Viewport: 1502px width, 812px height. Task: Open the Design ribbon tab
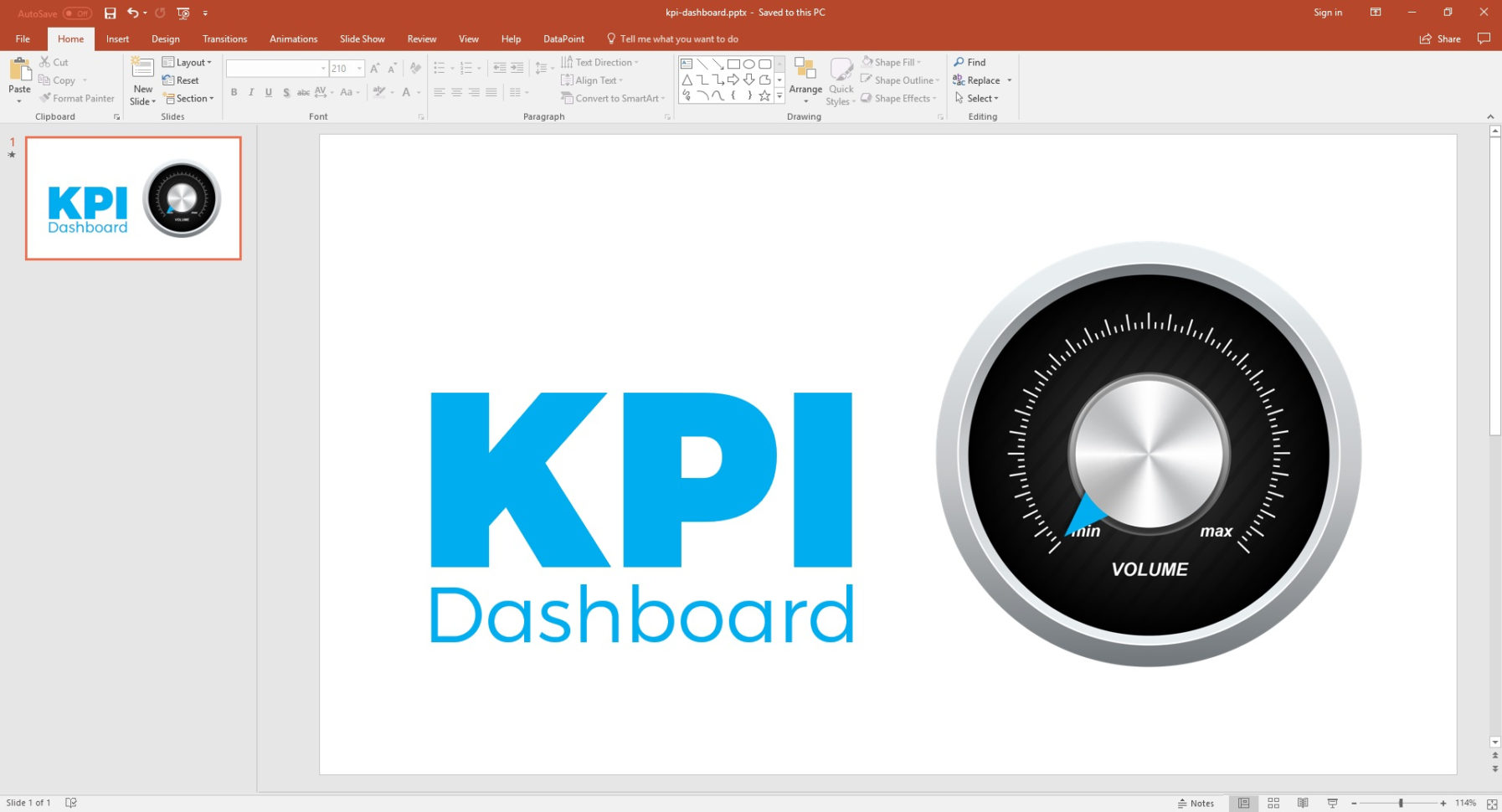point(165,39)
